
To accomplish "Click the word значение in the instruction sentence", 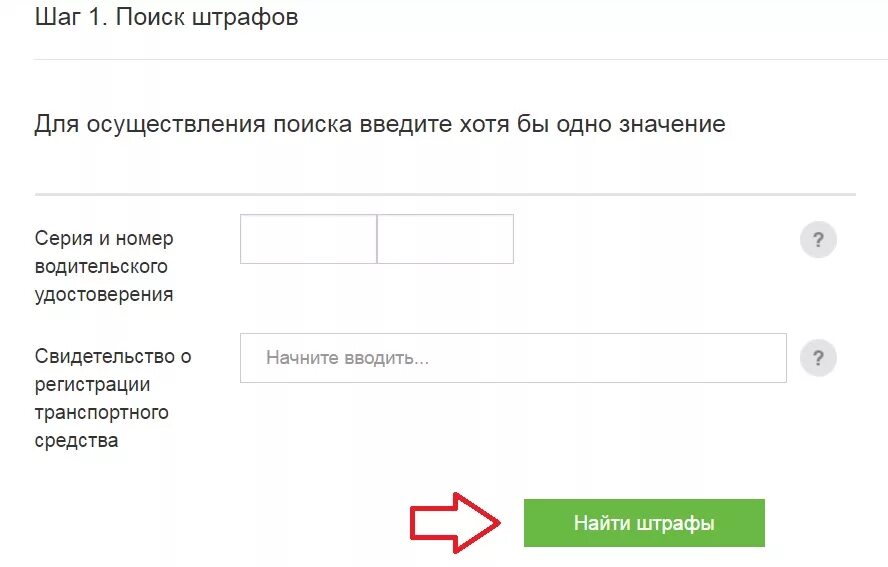I will (672, 124).
